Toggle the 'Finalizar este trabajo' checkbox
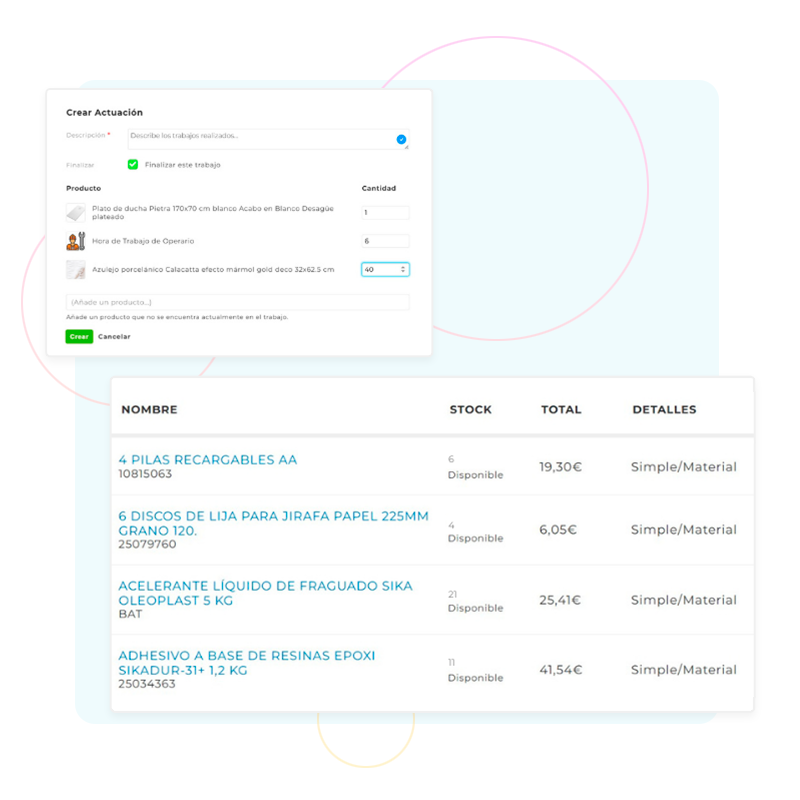The width and height of the screenshot is (800, 800). (133, 165)
